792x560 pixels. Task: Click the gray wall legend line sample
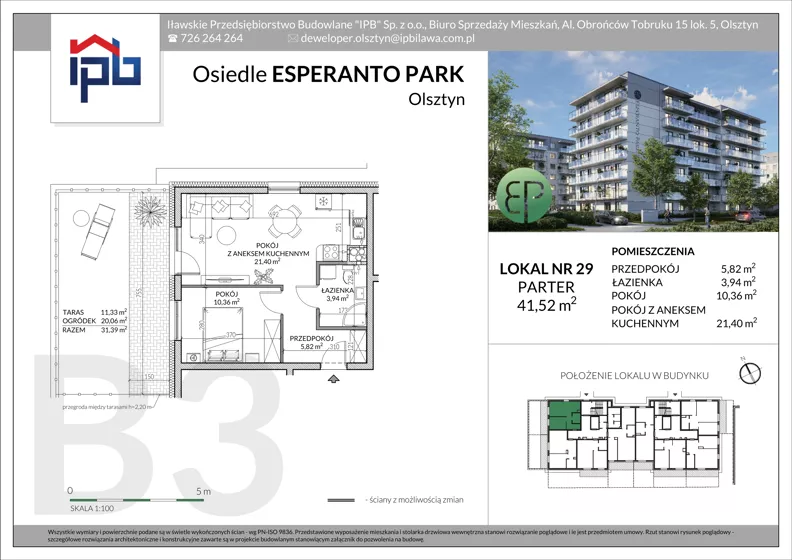[341, 500]
